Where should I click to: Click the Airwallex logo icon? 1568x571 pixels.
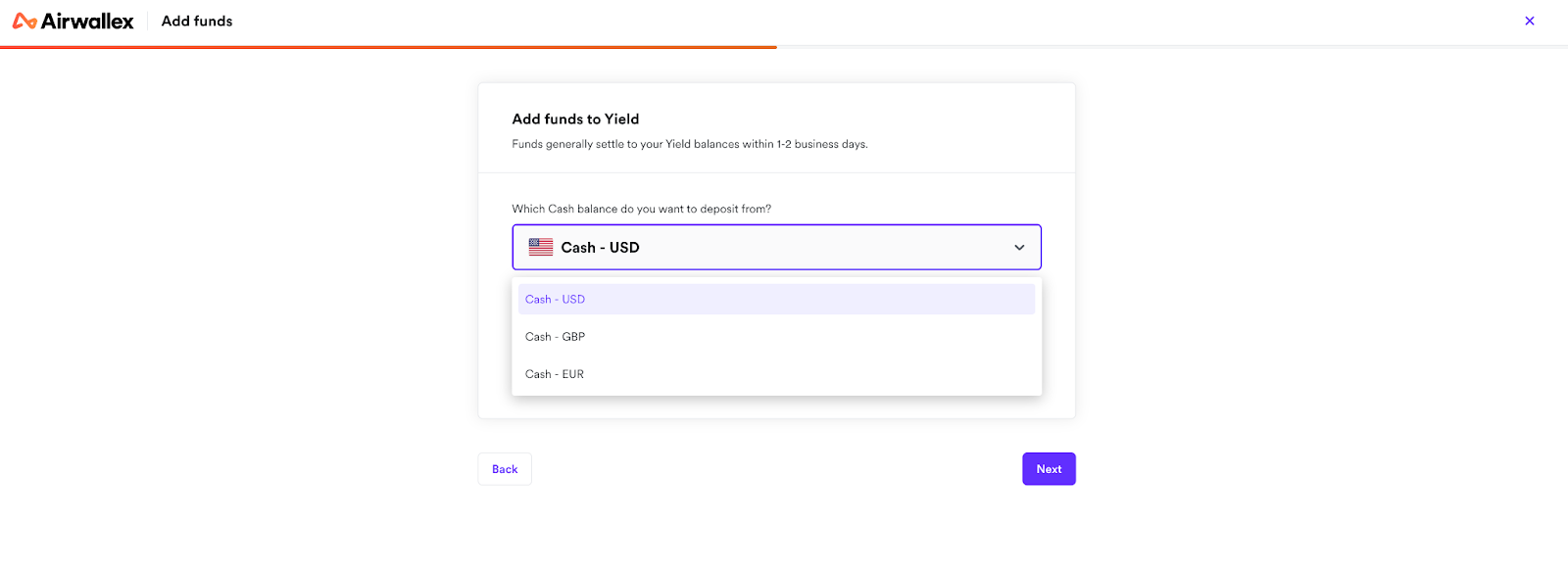(24, 21)
